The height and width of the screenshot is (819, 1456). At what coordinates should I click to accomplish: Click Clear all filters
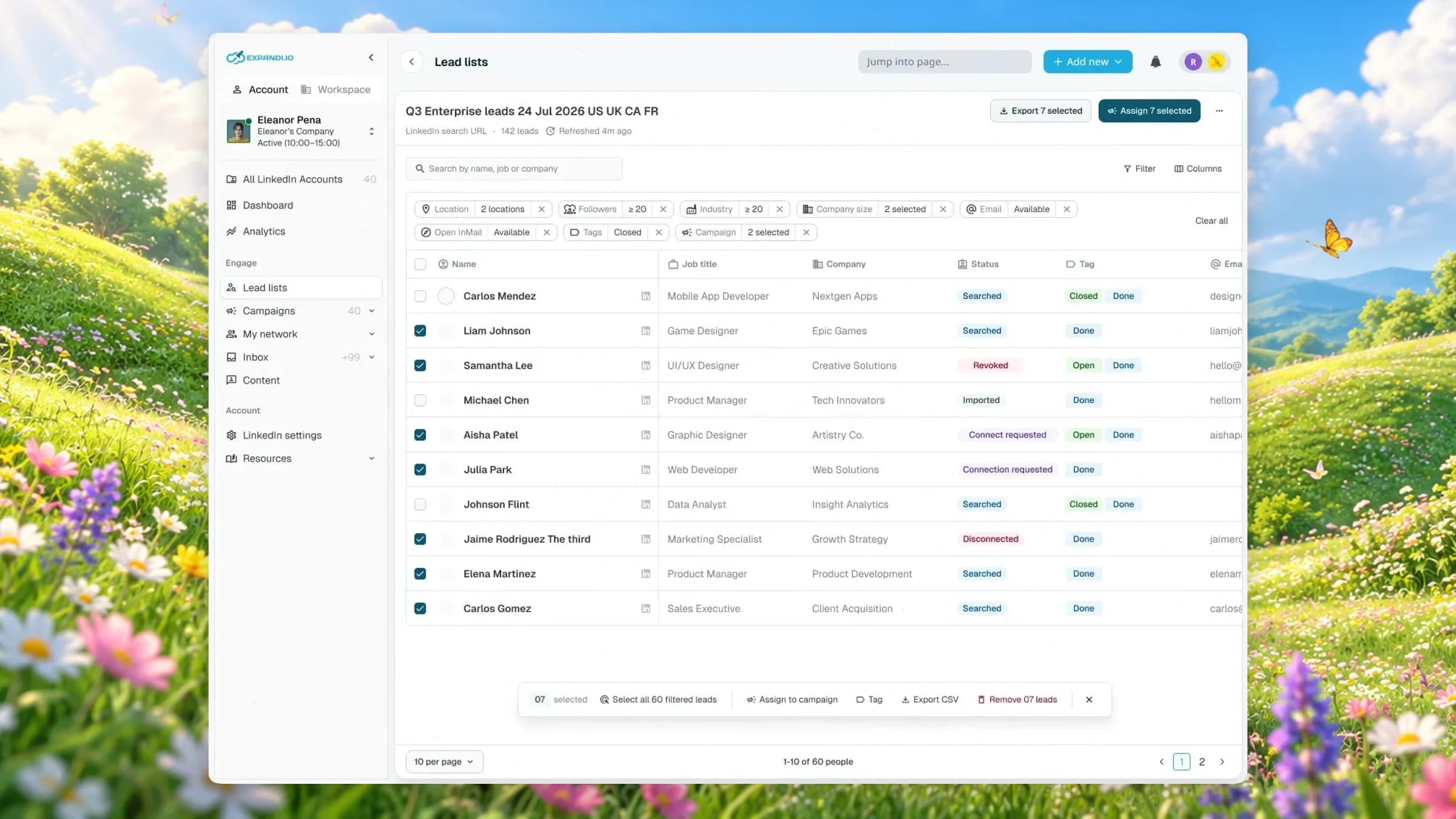1211,221
